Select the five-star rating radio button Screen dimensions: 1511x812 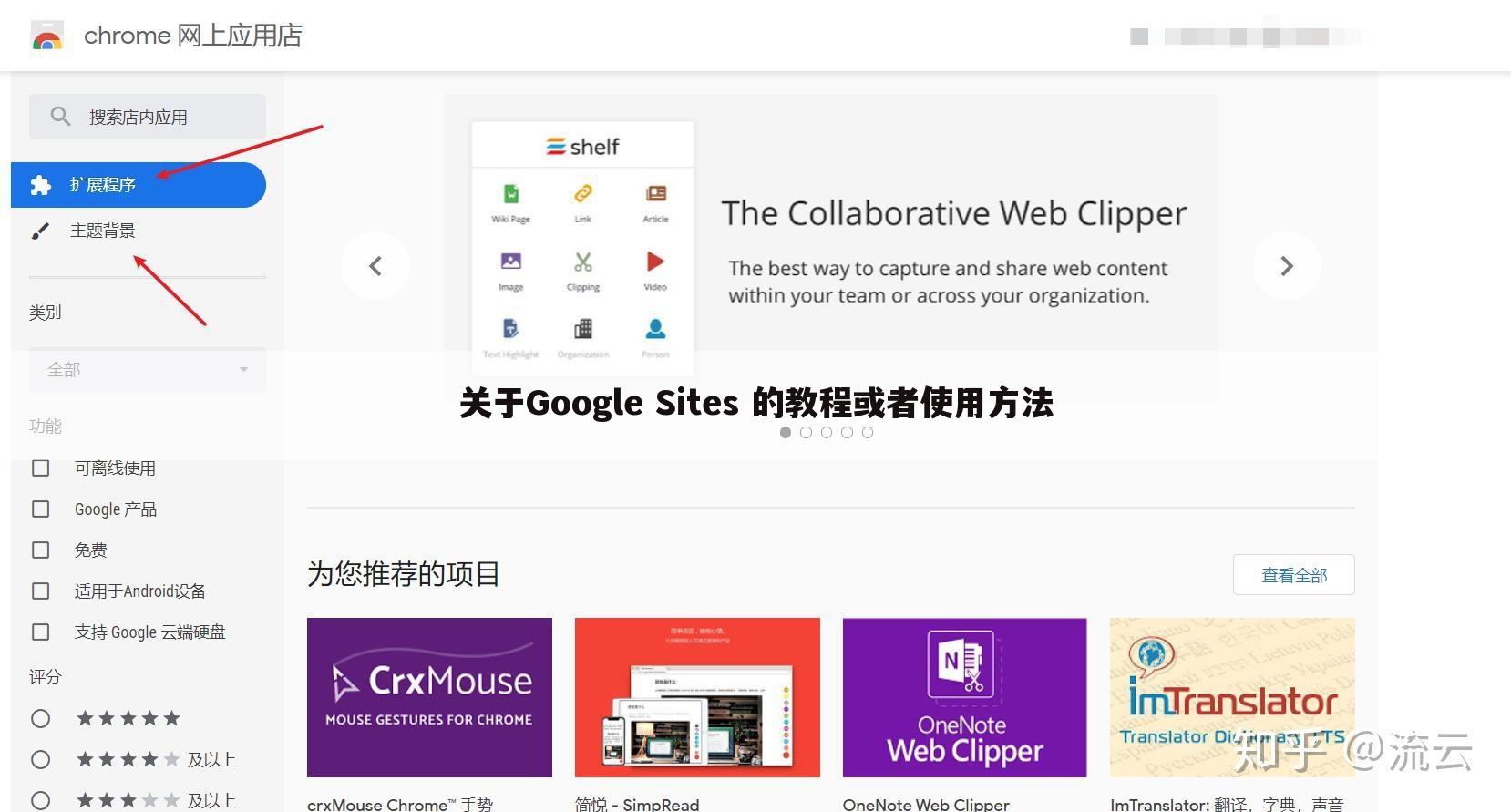pyautogui.click(x=41, y=718)
